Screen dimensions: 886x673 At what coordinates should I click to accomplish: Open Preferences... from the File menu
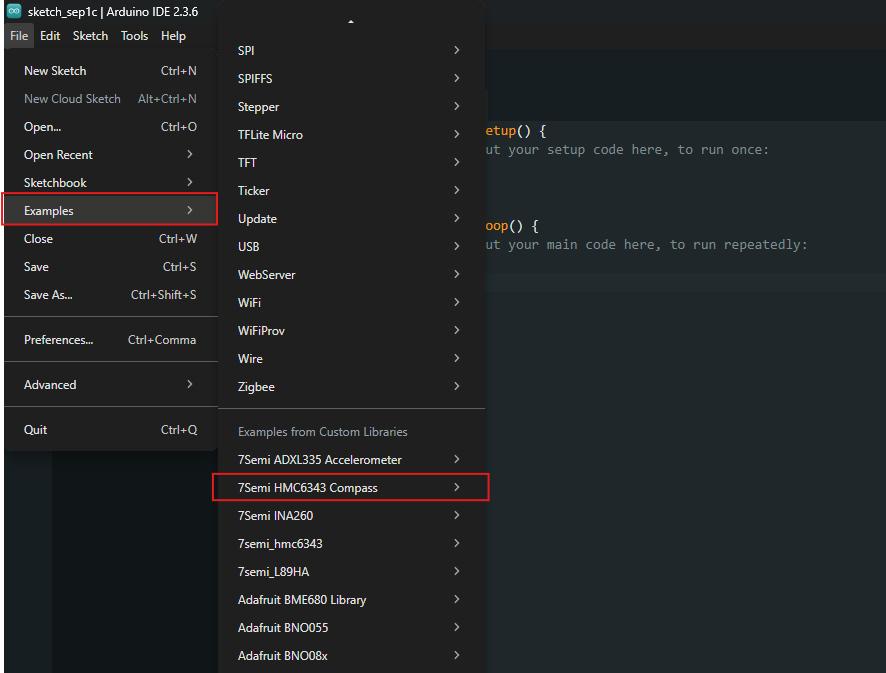[x=110, y=340]
